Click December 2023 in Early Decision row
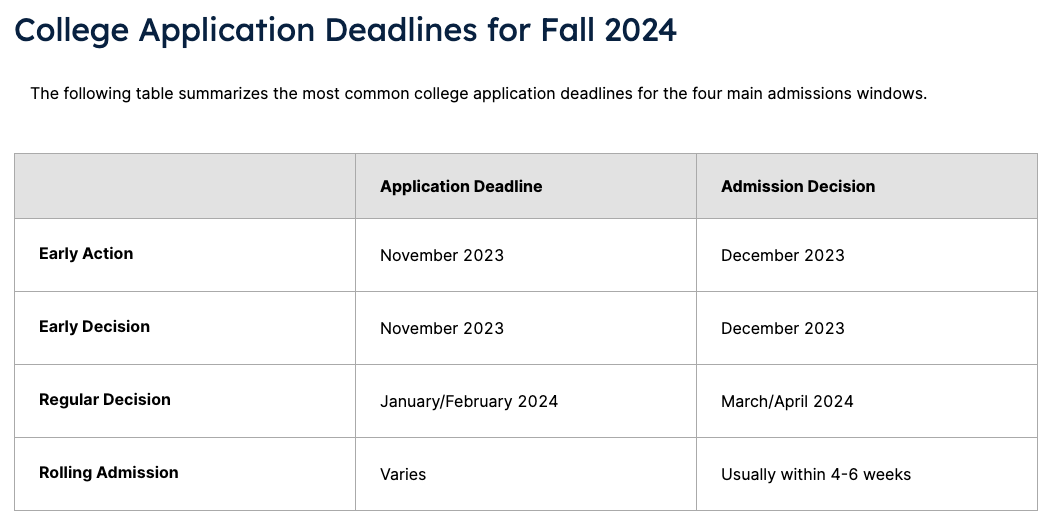Viewport: 1051px width, 526px height. [783, 328]
